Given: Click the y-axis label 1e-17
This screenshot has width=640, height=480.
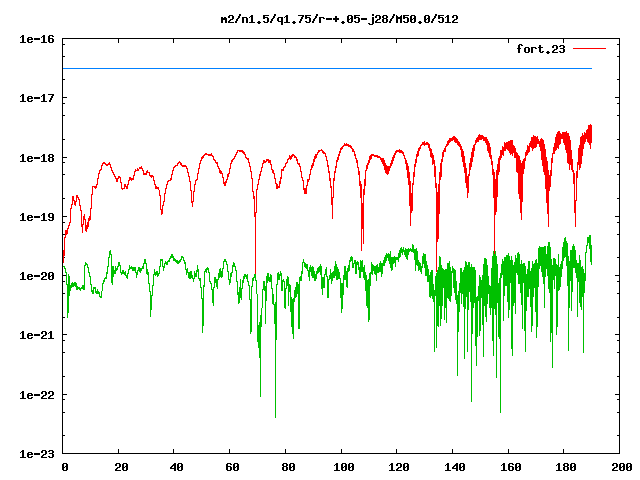Looking at the screenshot, I should [37, 98].
